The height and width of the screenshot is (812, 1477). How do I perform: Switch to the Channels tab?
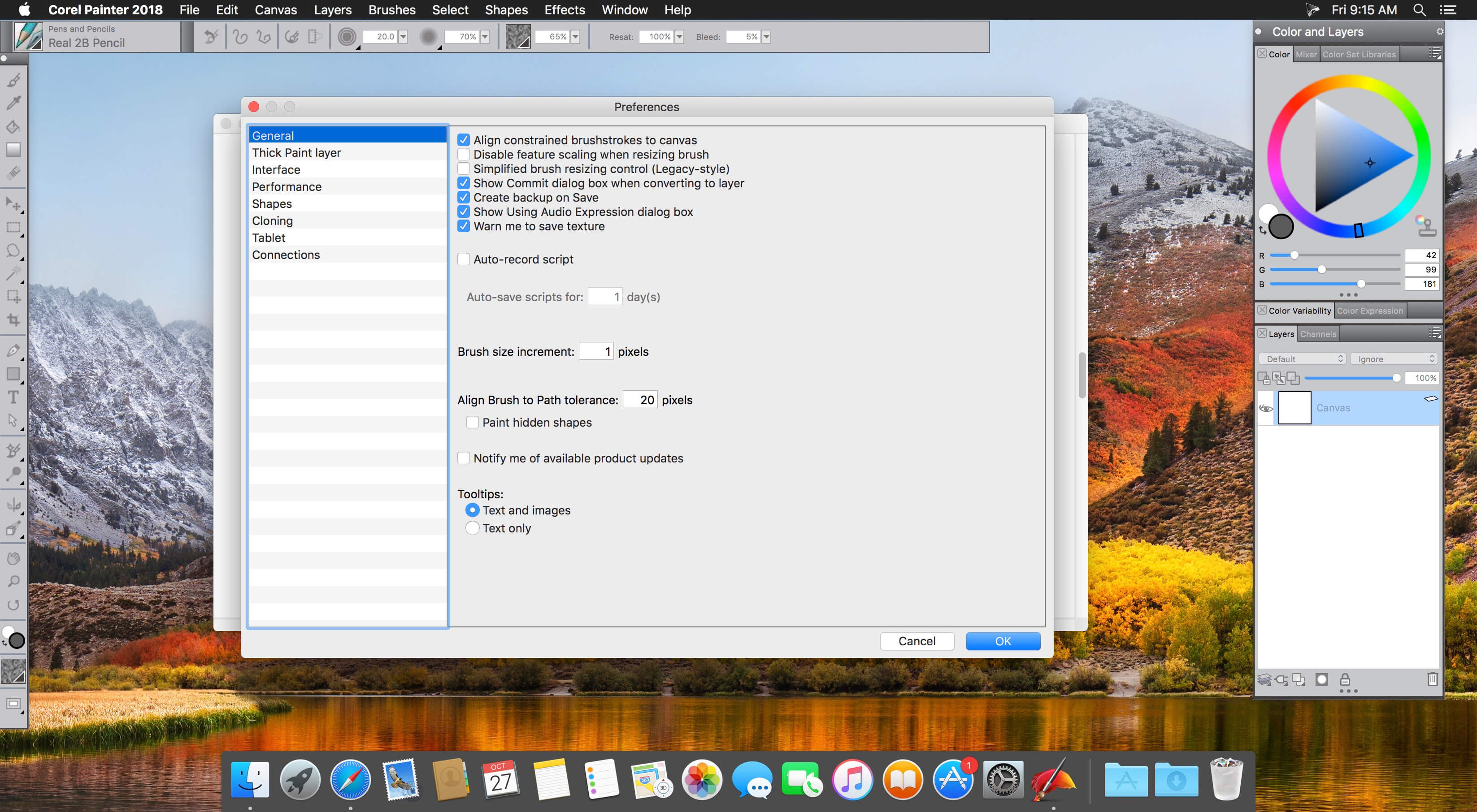[1318, 334]
